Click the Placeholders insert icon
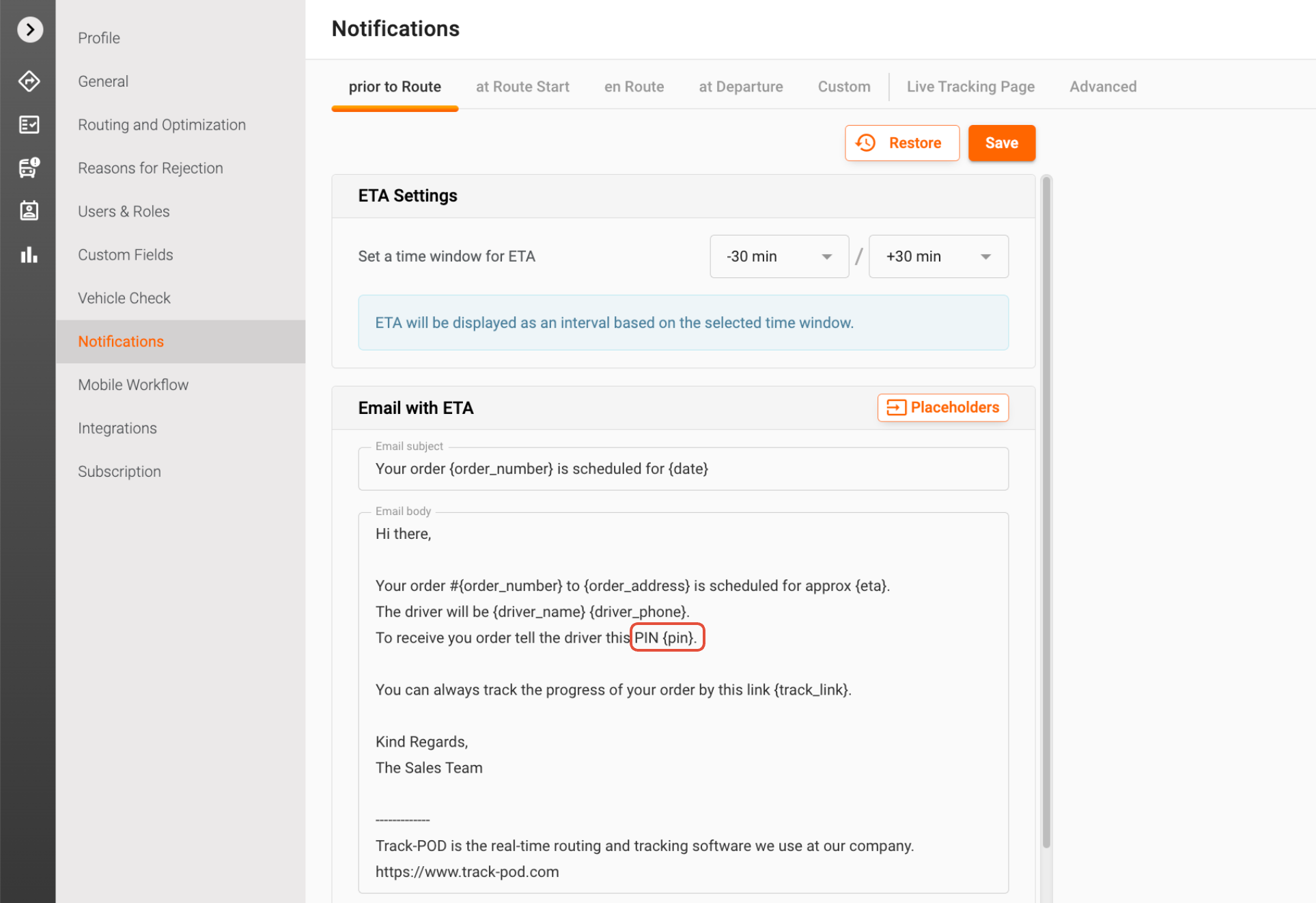The width and height of the screenshot is (1316, 903). pos(895,408)
